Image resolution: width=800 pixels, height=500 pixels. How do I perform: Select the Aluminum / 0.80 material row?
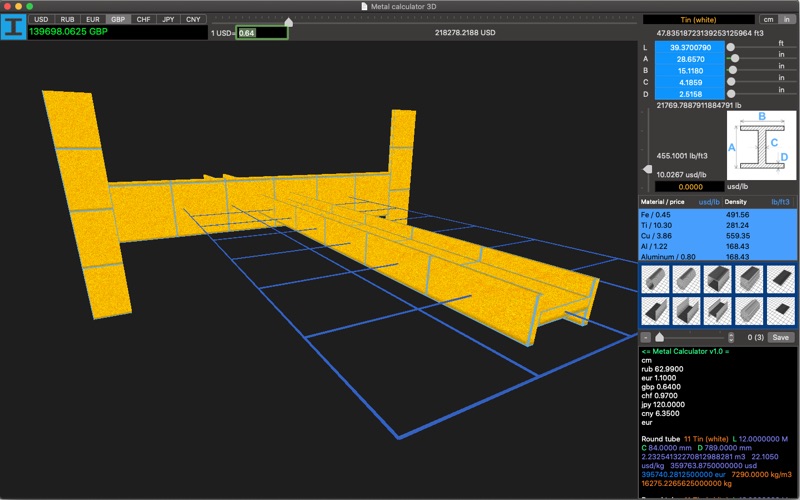[x=717, y=257]
